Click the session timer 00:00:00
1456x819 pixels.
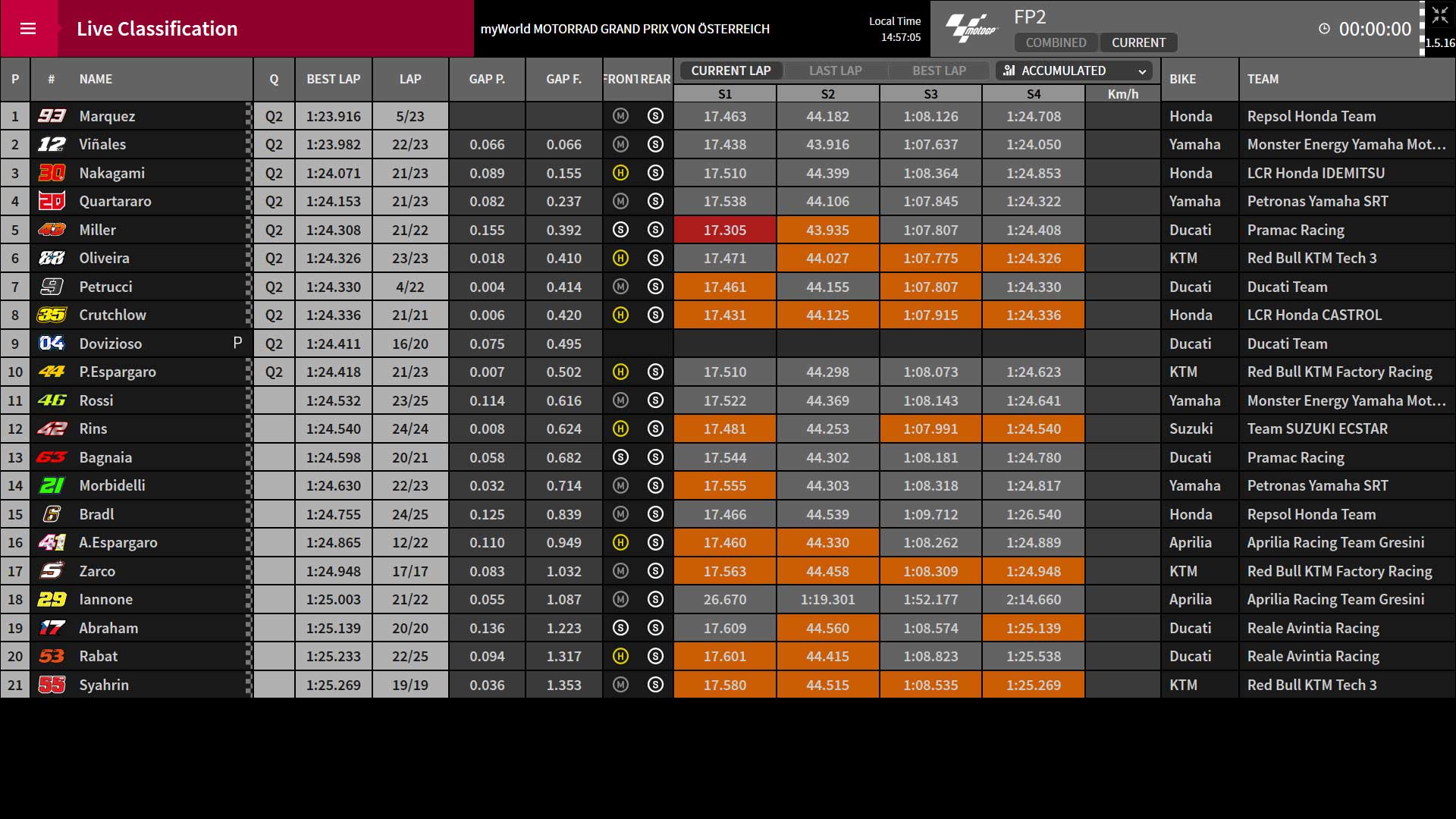[1375, 29]
